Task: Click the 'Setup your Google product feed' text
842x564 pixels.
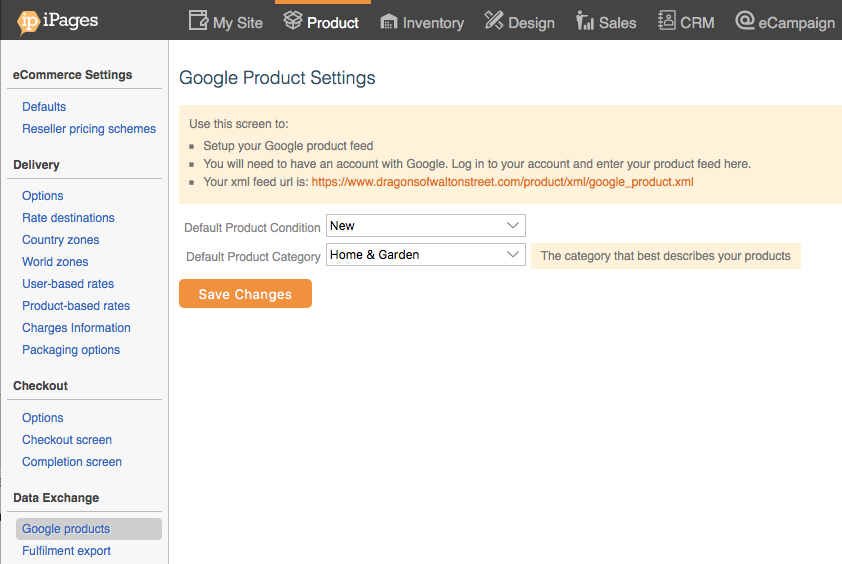Action: coord(288,146)
